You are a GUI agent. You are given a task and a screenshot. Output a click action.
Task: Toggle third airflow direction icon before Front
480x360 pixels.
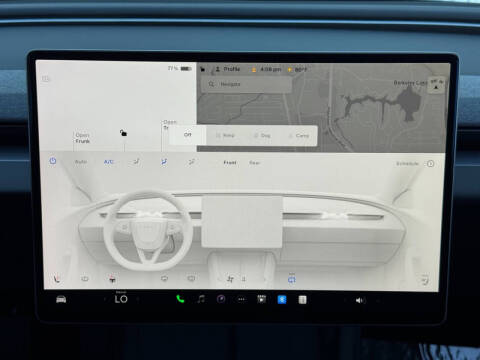click(x=191, y=162)
